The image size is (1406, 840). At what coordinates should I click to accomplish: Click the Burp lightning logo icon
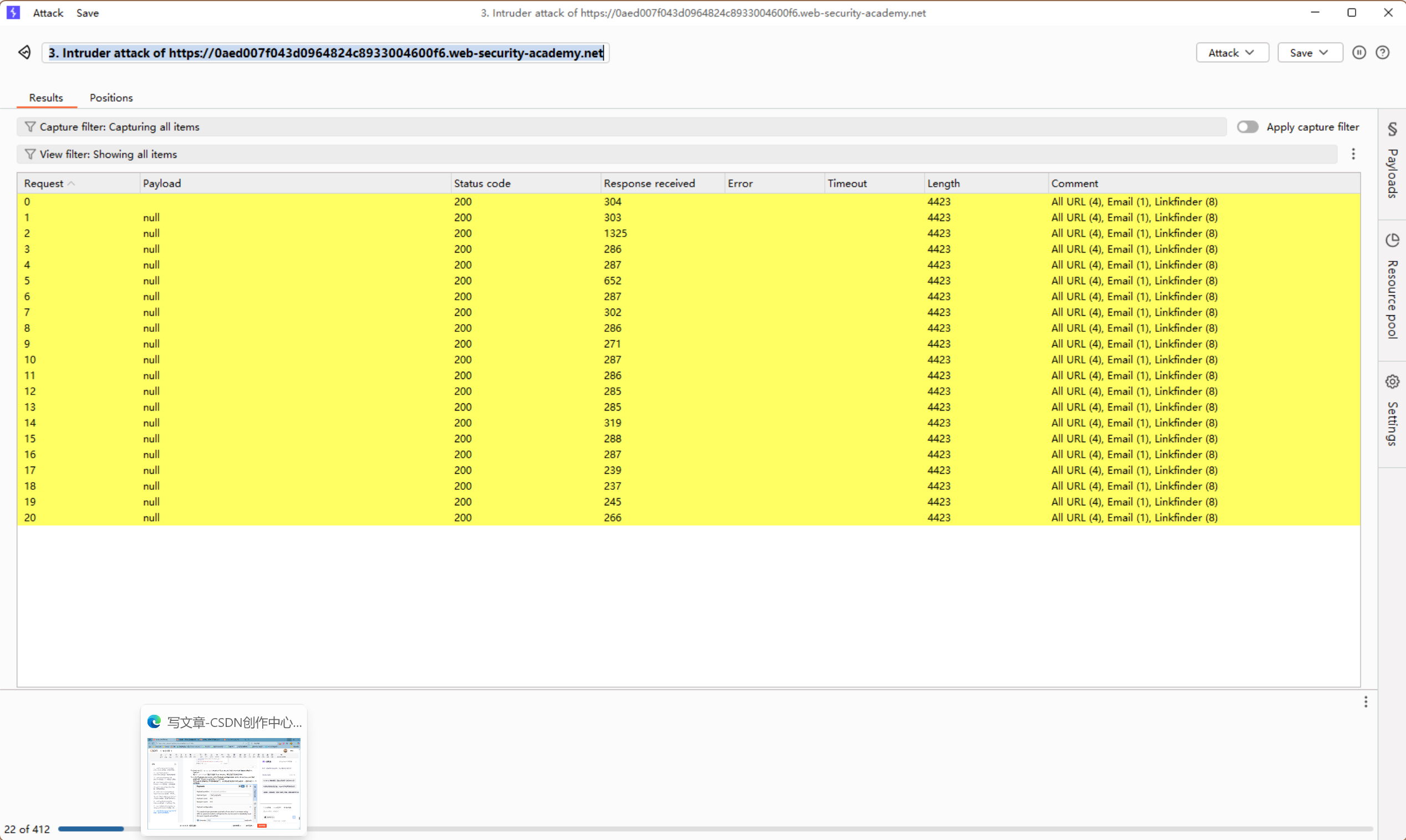tap(13, 12)
